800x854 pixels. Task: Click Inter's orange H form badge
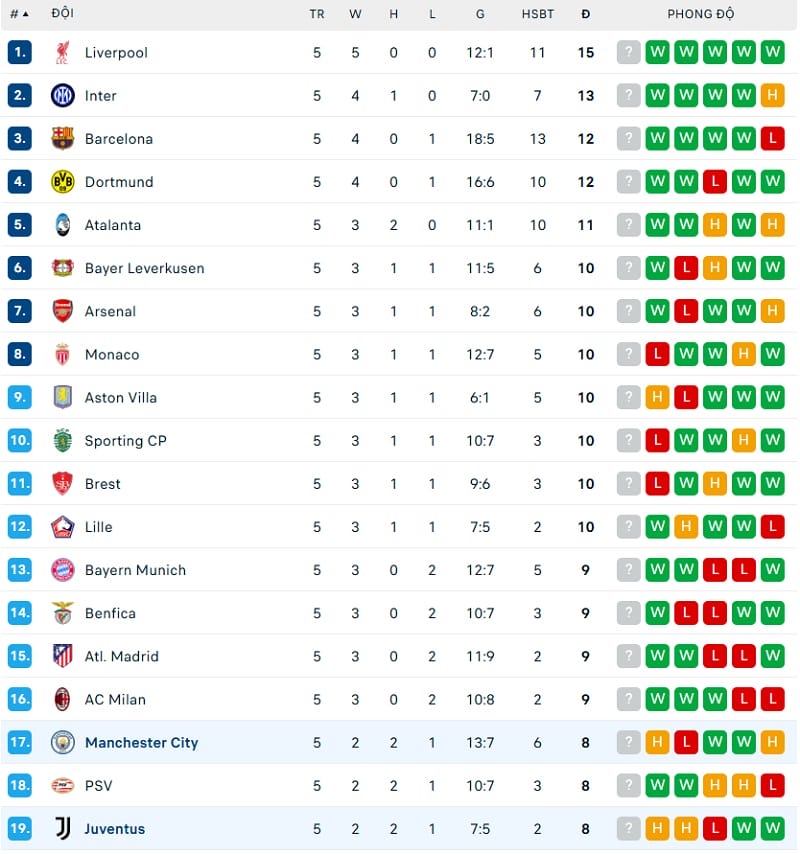pyautogui.click(x=772, y=96)
